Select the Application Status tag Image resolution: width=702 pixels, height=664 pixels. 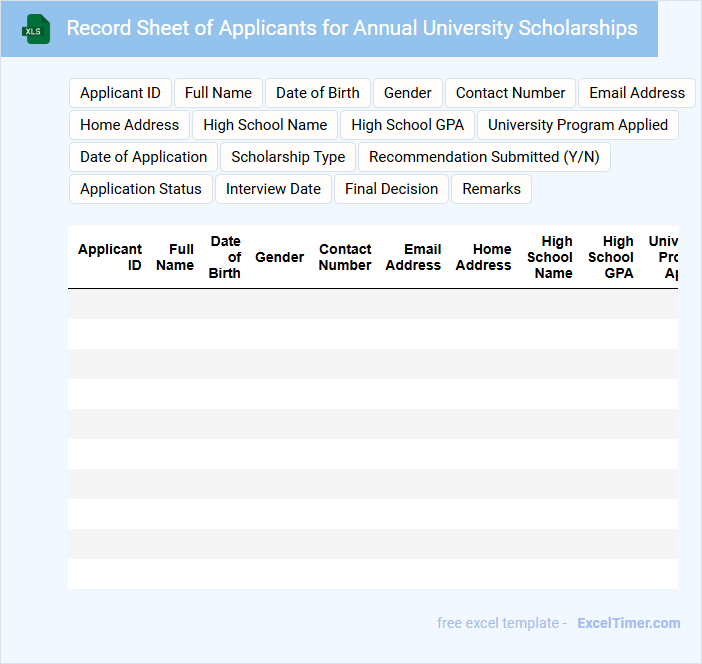(140, 189)
